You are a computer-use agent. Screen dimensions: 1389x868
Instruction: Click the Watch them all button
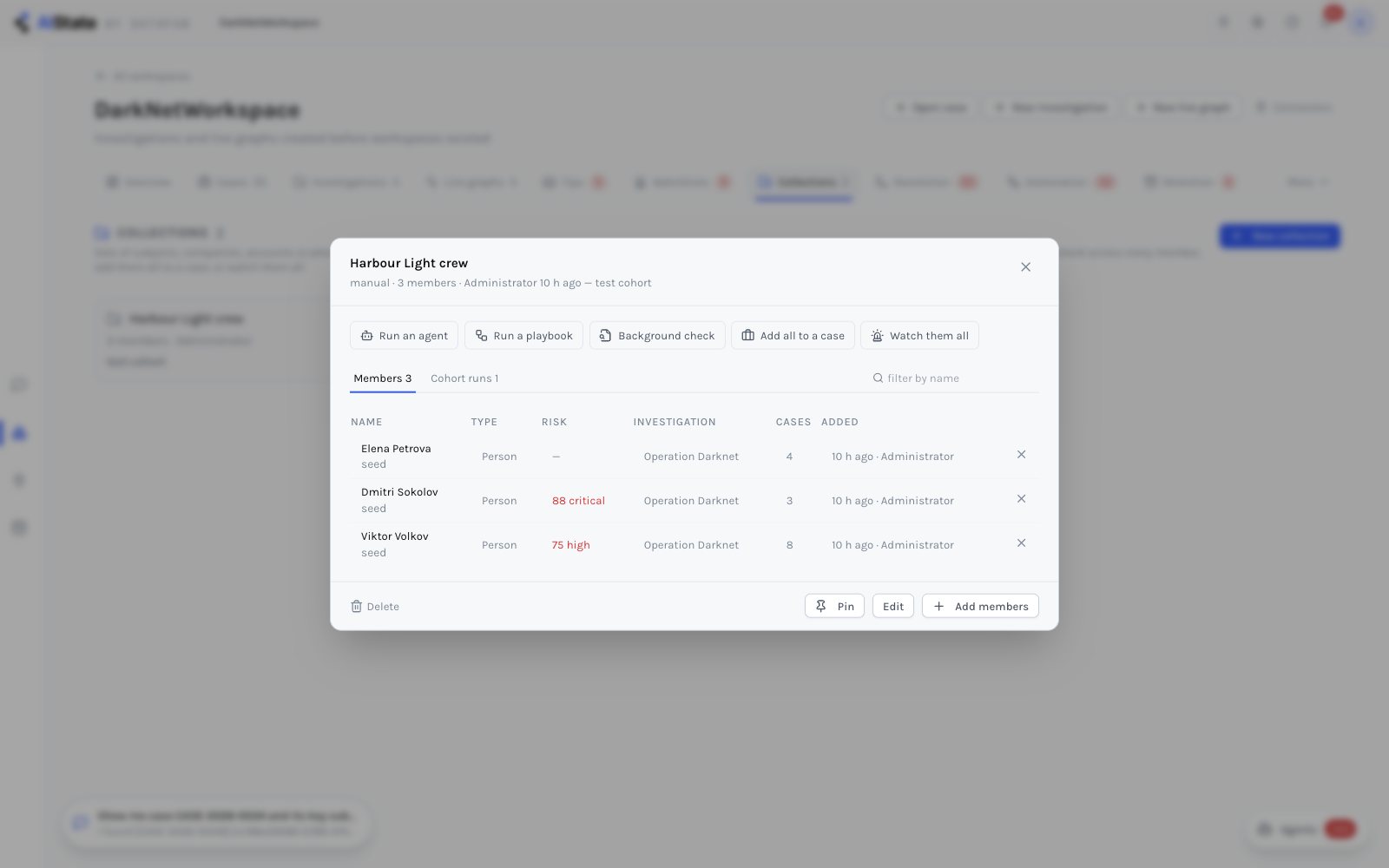919,336
